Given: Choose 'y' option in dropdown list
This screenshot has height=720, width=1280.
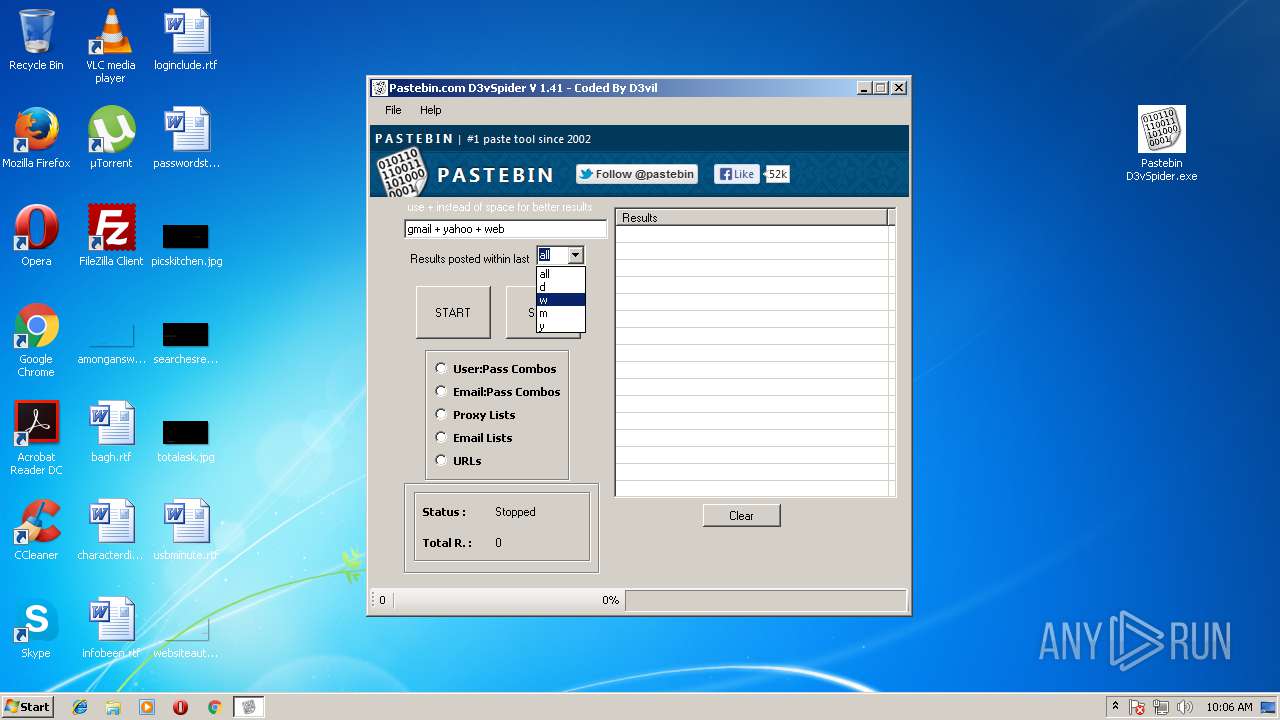Looking at the screenshot, I should (x=561, y=326).
